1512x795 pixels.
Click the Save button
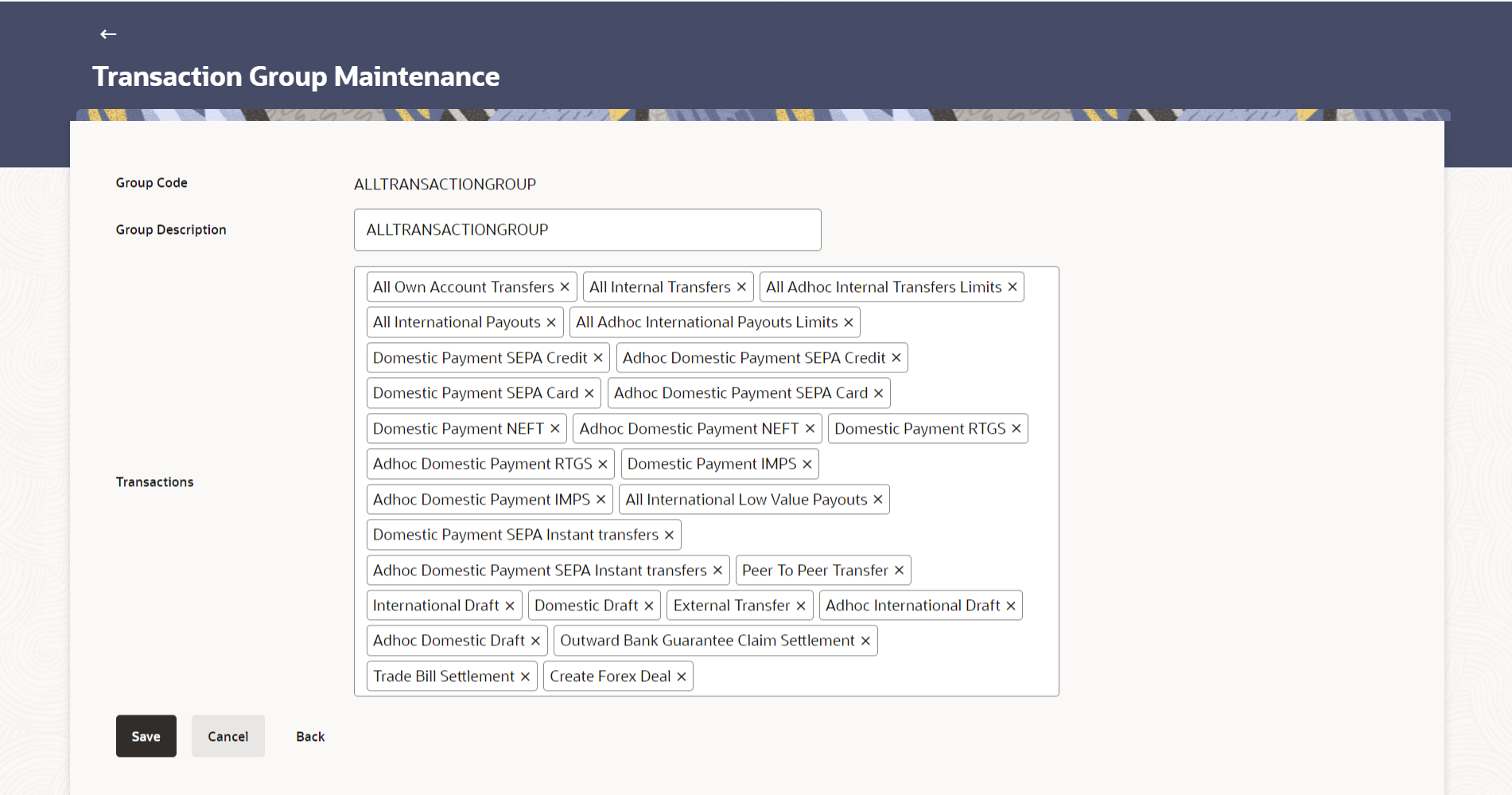pyautogui.click(x=146, y=736)
